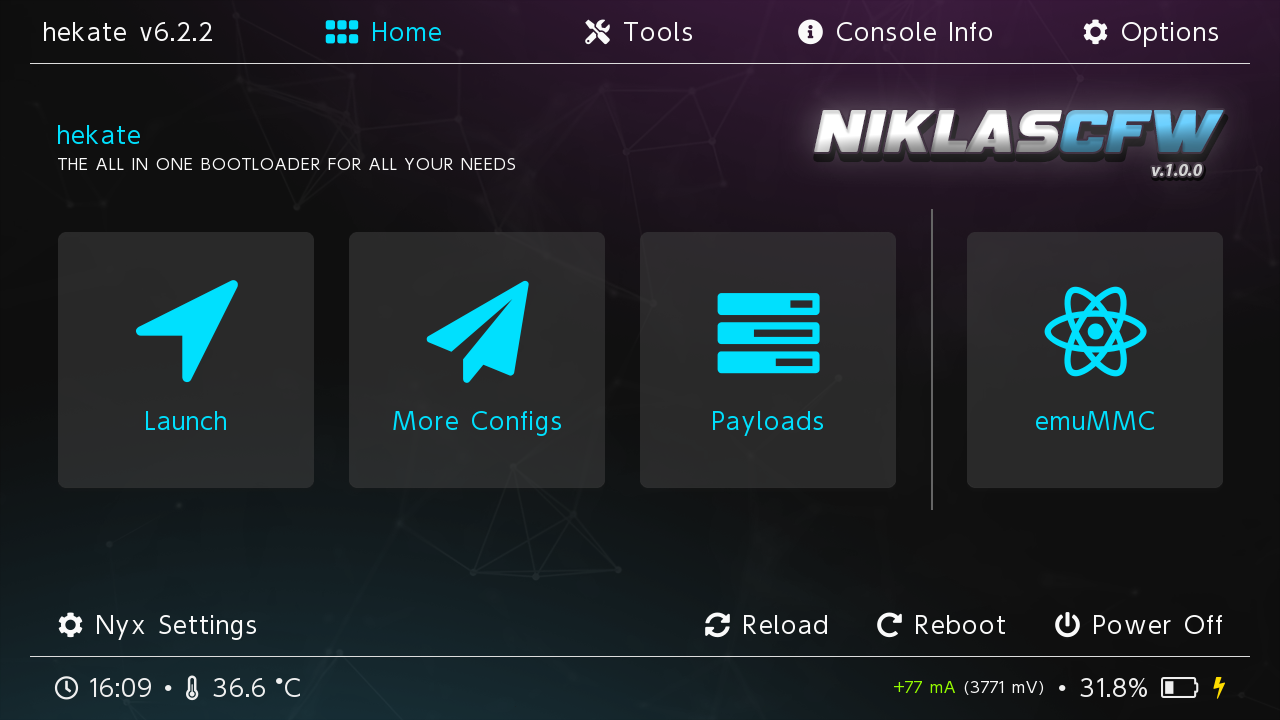This screenshot has width=1280, height=720.
Task: Click the Power Off power symbol icon
Action: (1067, 625)
